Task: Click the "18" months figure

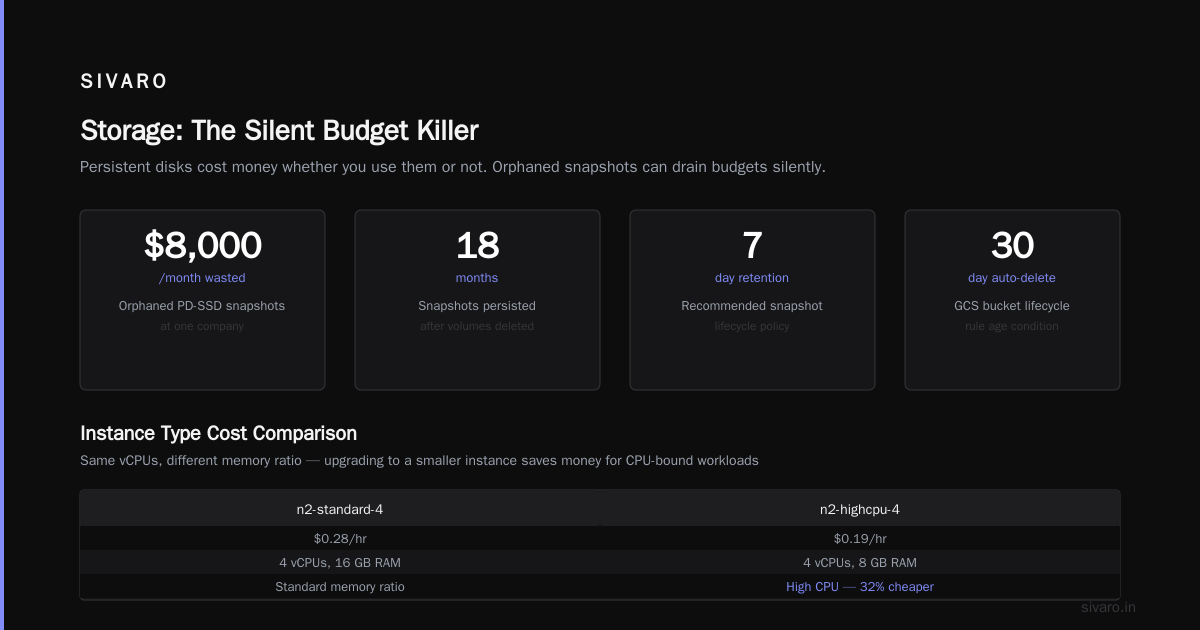Action: [x=477, y=245]
